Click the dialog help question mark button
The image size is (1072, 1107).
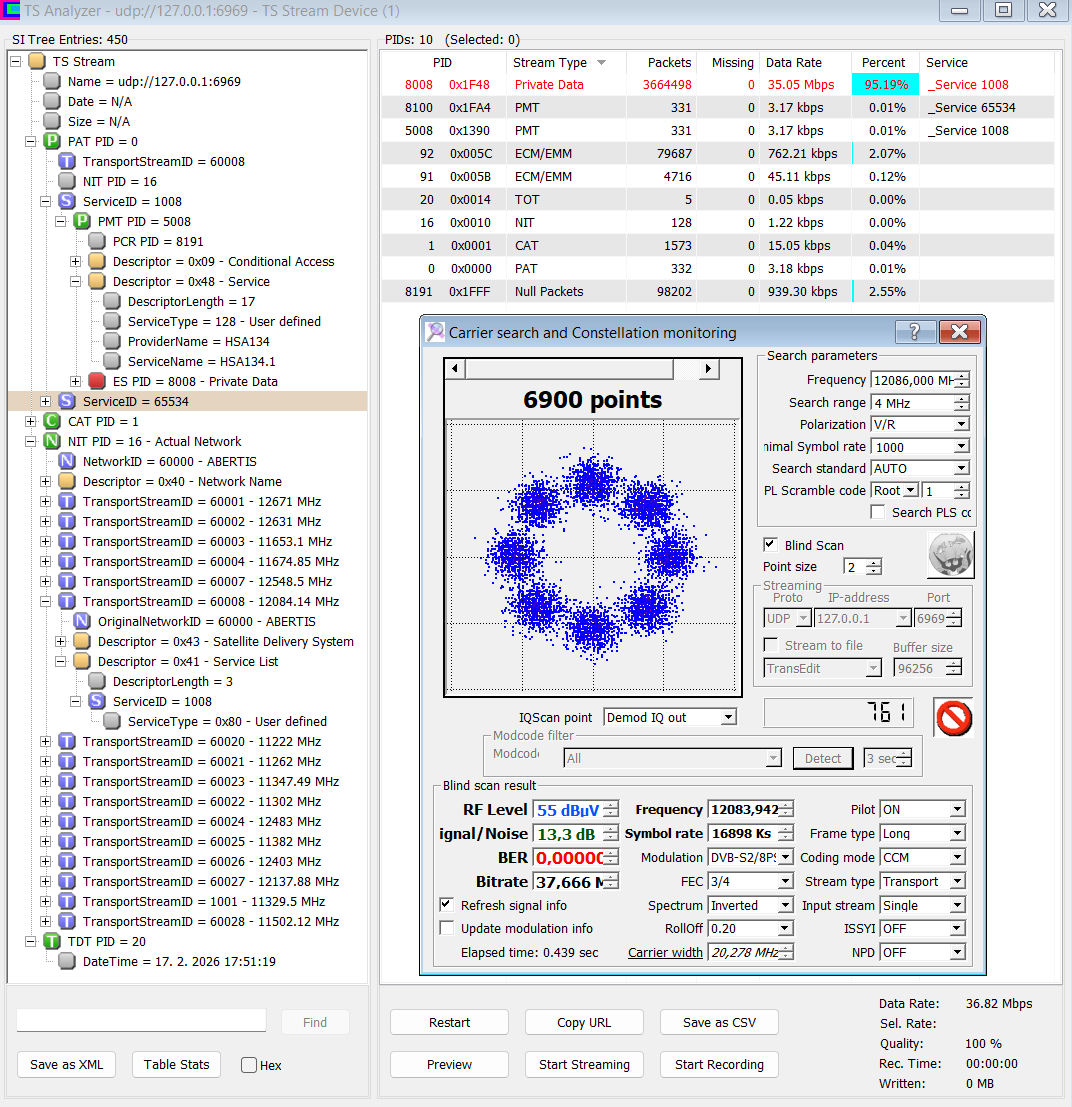point(915,332)
